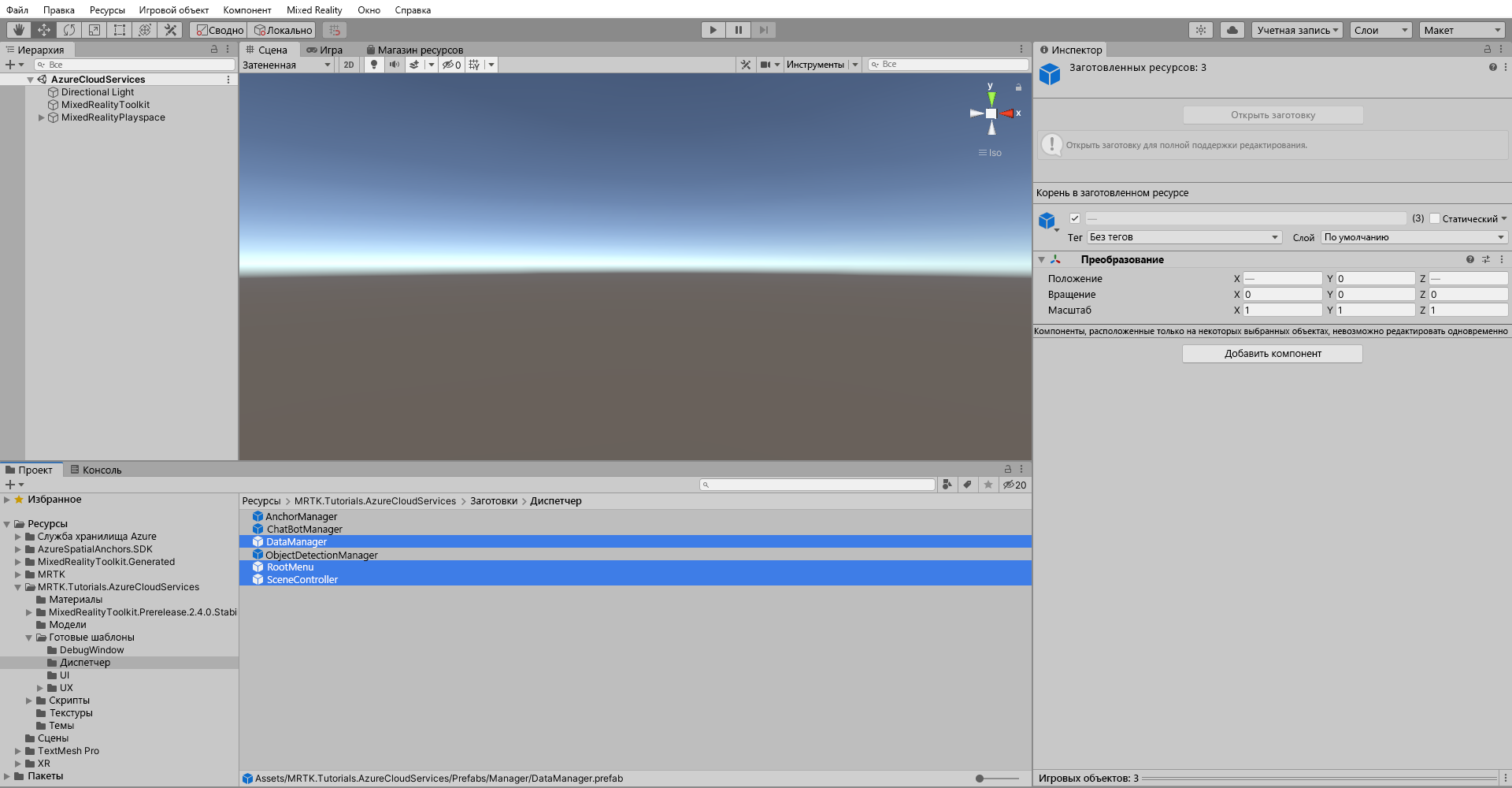Image resolution: width=1512 pixels, height=788 pixels.
Task: Open the Слой dropdown set to По умолчанию
Action: tap(1414, 237)
